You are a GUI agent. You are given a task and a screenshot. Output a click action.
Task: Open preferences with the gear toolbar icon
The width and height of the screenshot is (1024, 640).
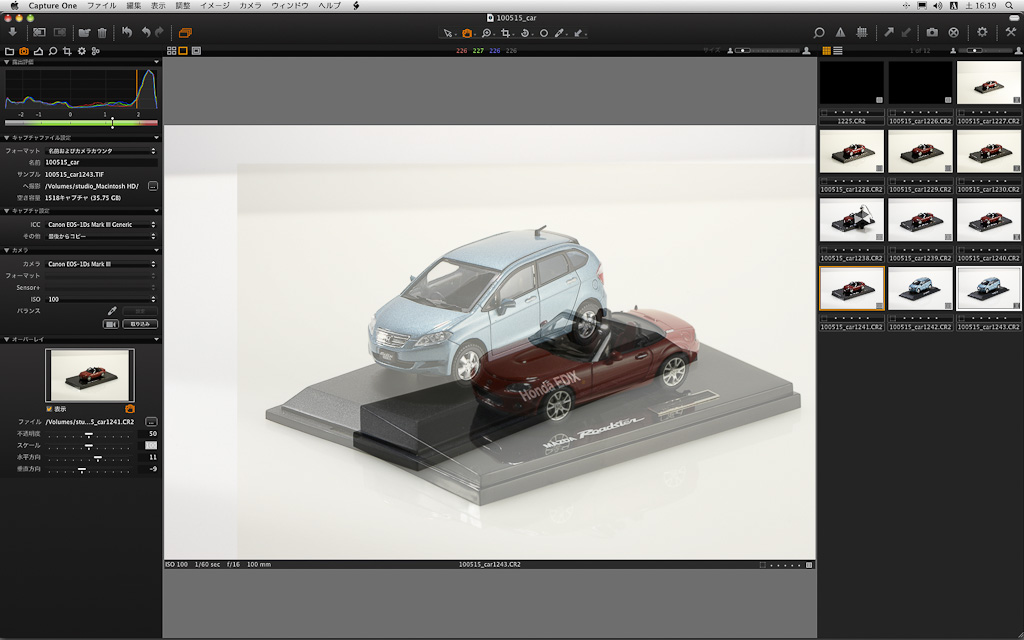(982, 33)
